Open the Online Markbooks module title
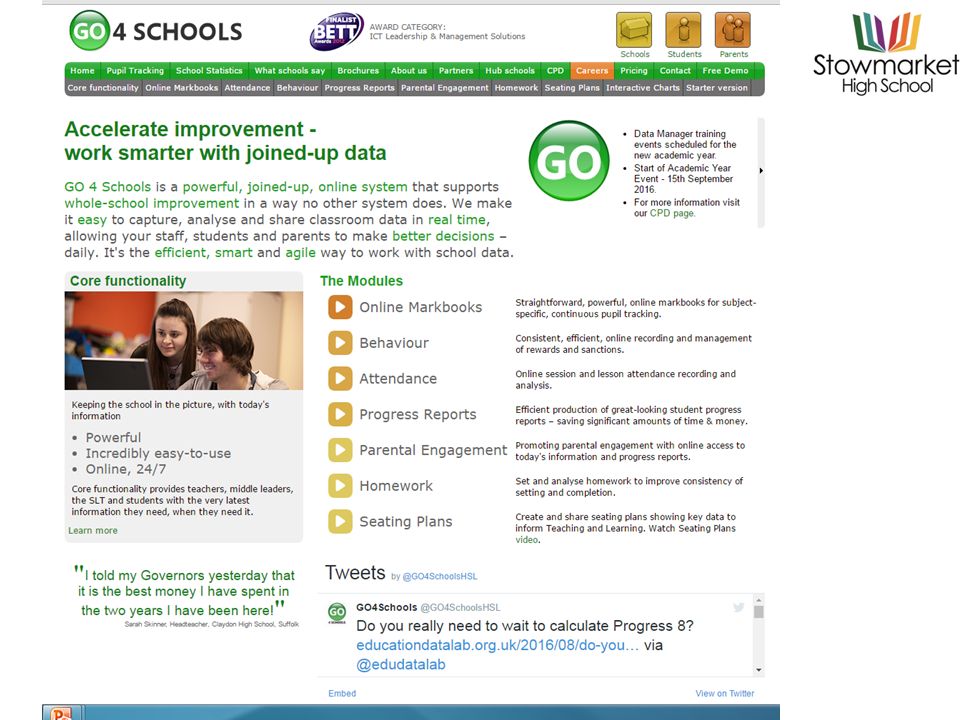Viewport: 960px width, 720px height. click(421, 307)
